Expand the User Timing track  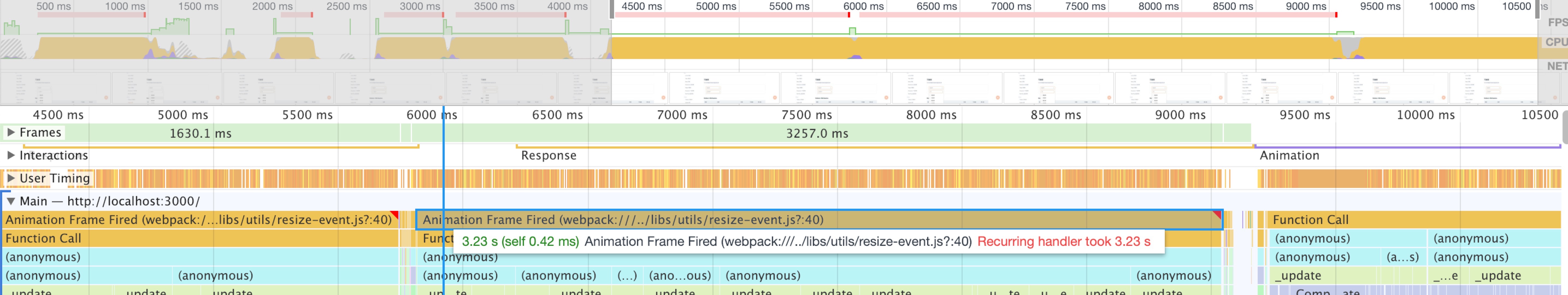tap(10, 178)
